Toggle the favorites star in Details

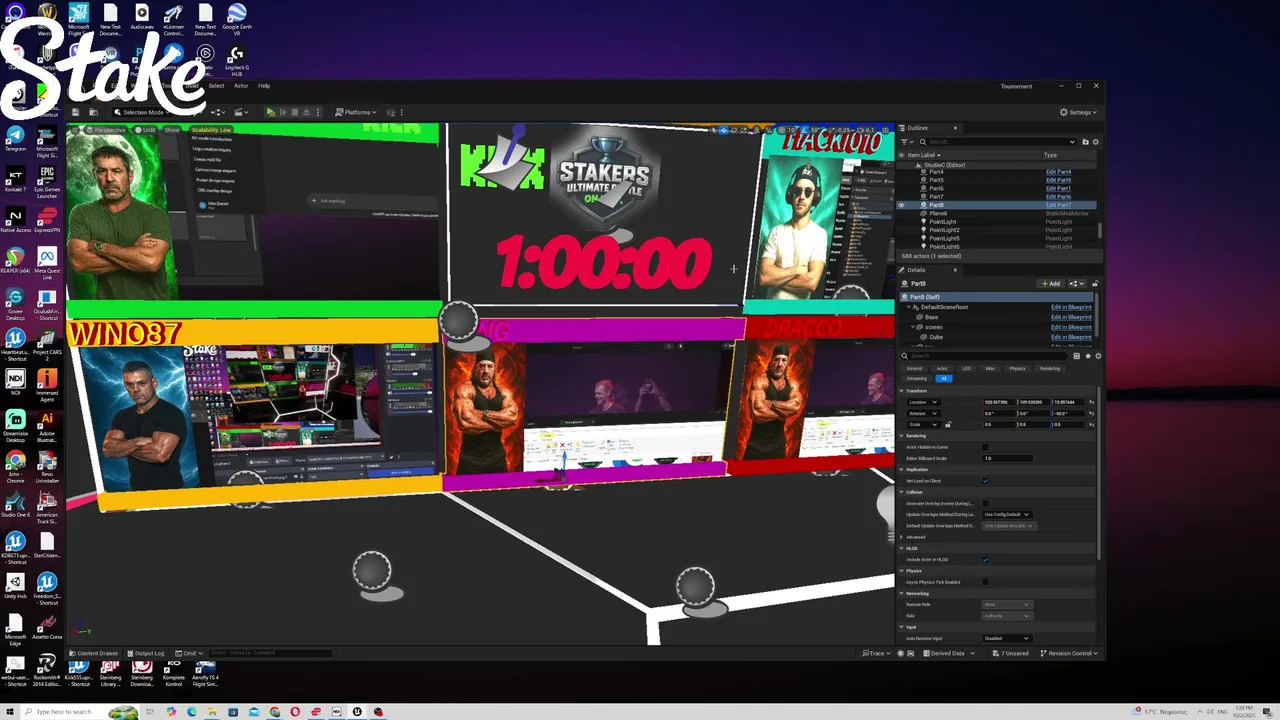coord(1088,356)
